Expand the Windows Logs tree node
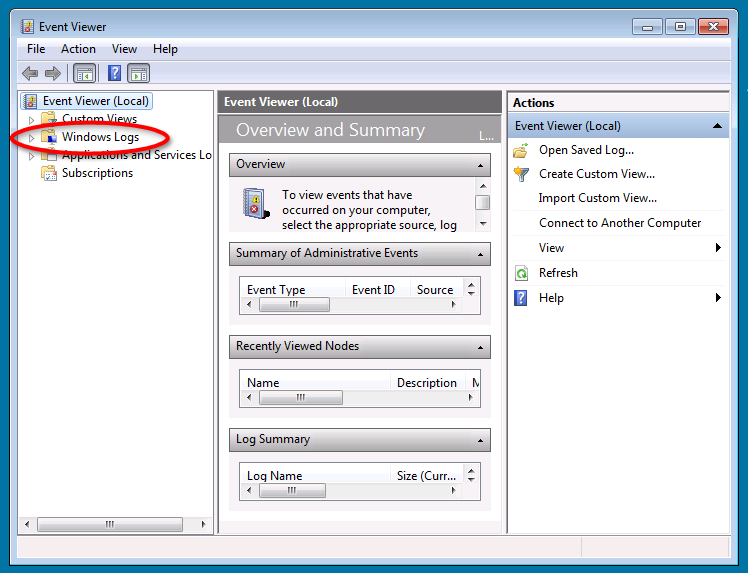748x573 pixels. pyautogui.click(x=31, y=138)
